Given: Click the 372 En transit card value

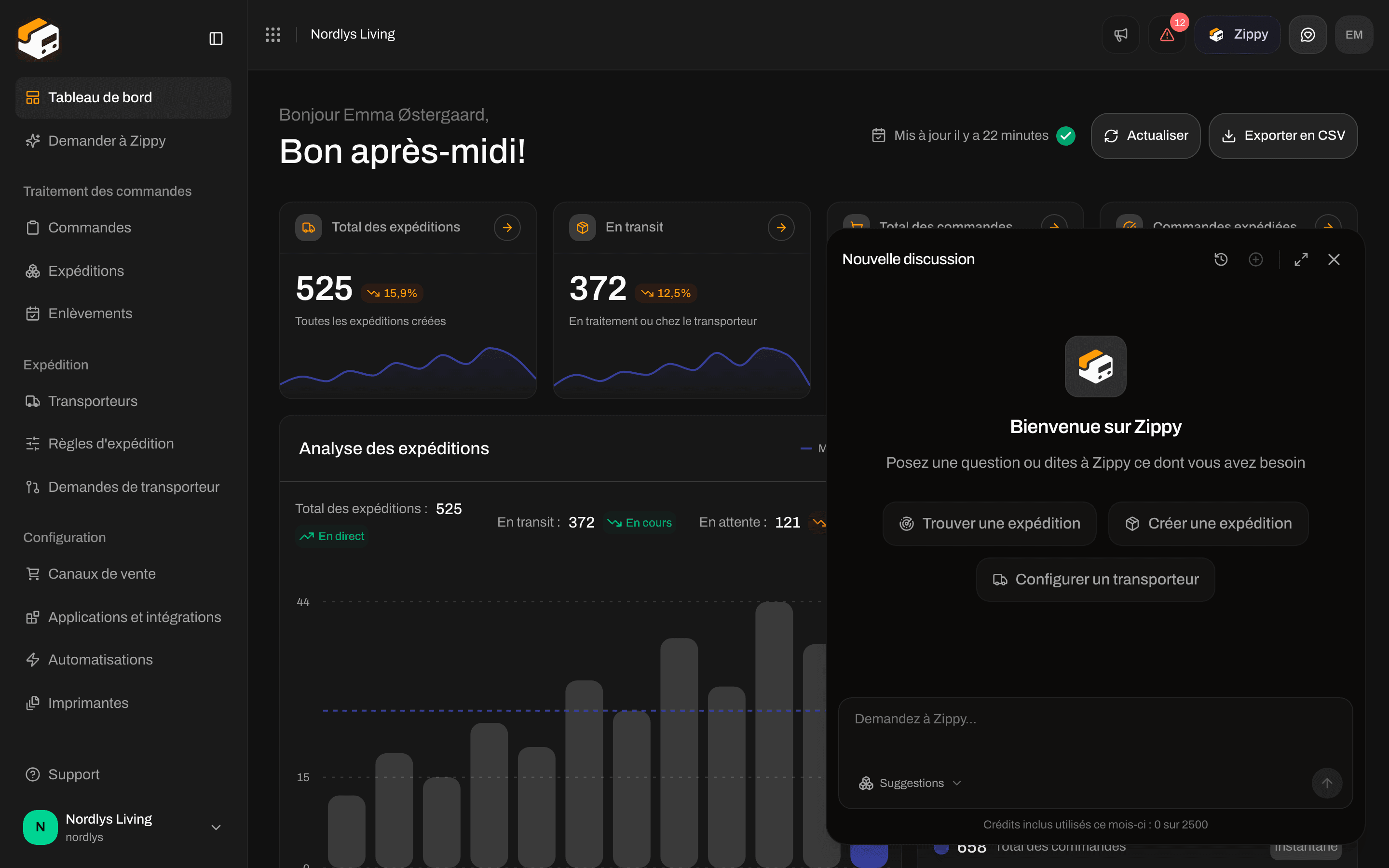Looking at the screenshot, I should (598, 288).
